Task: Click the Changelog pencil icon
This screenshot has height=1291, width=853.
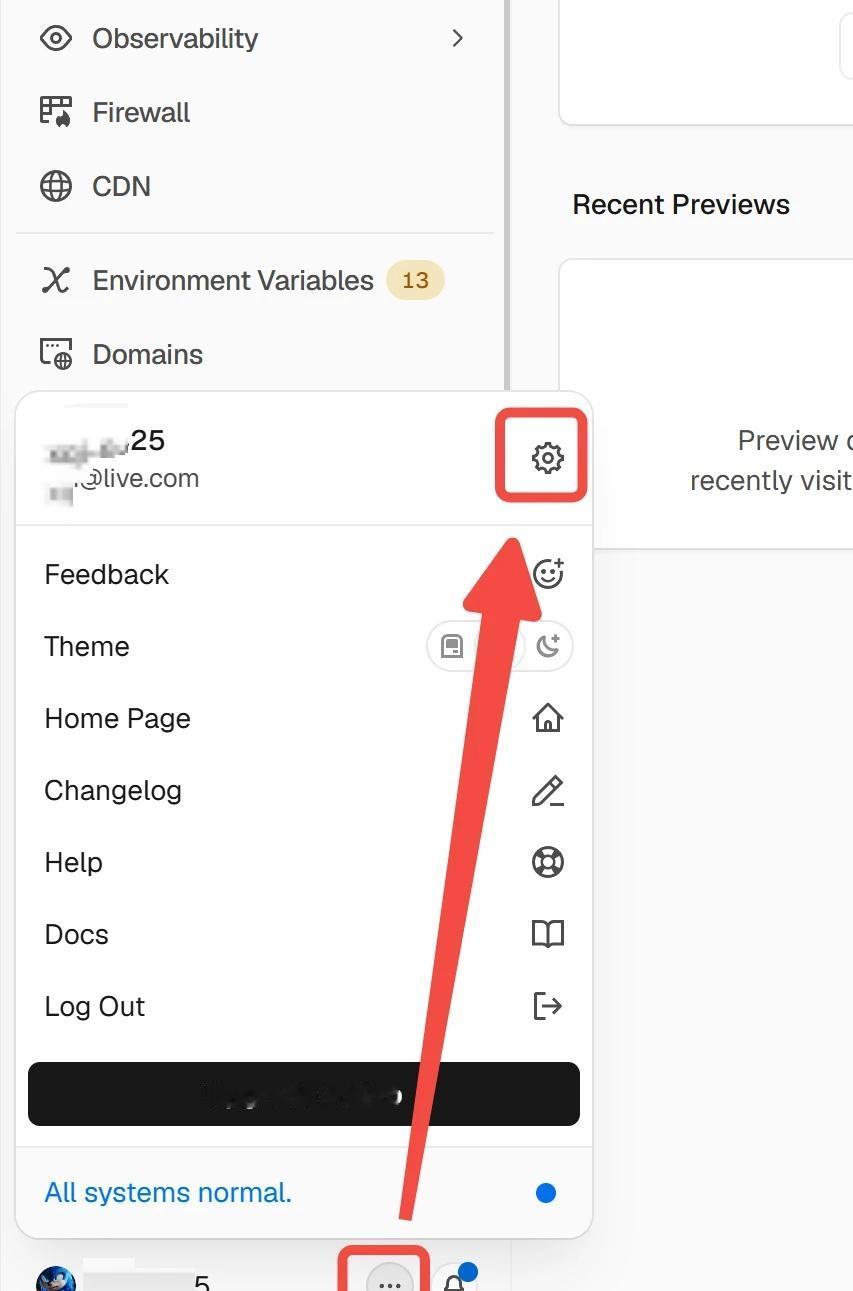Action: tap(548, 790)
